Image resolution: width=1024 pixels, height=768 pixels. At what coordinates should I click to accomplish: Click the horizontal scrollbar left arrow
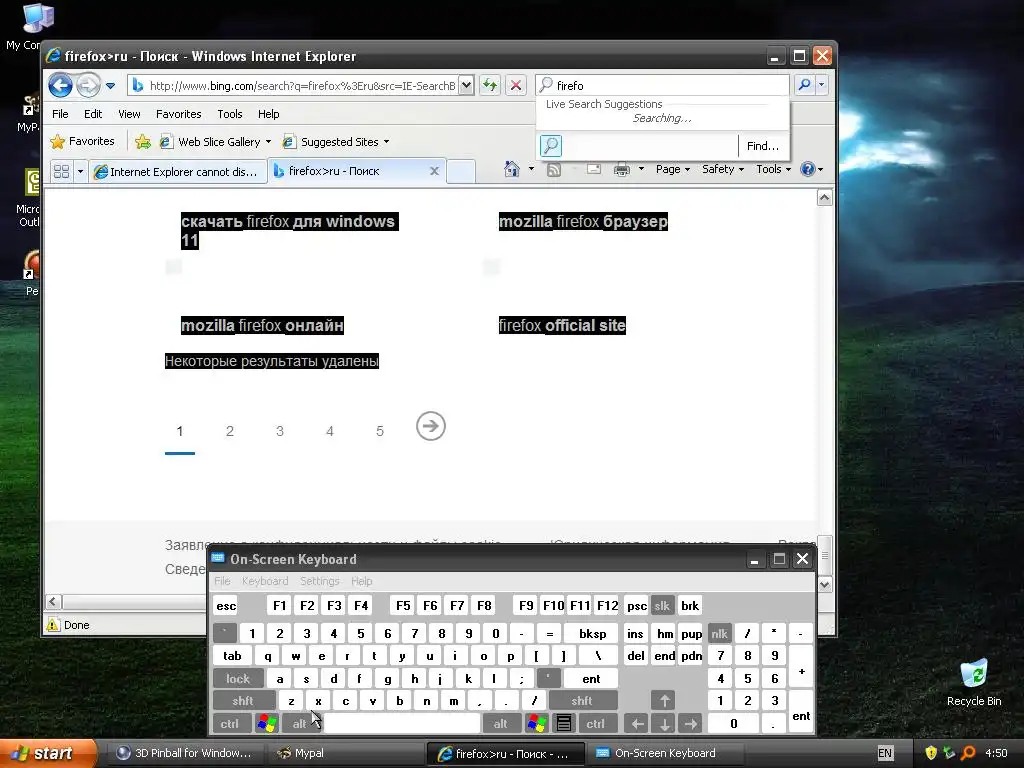(54, 601)
